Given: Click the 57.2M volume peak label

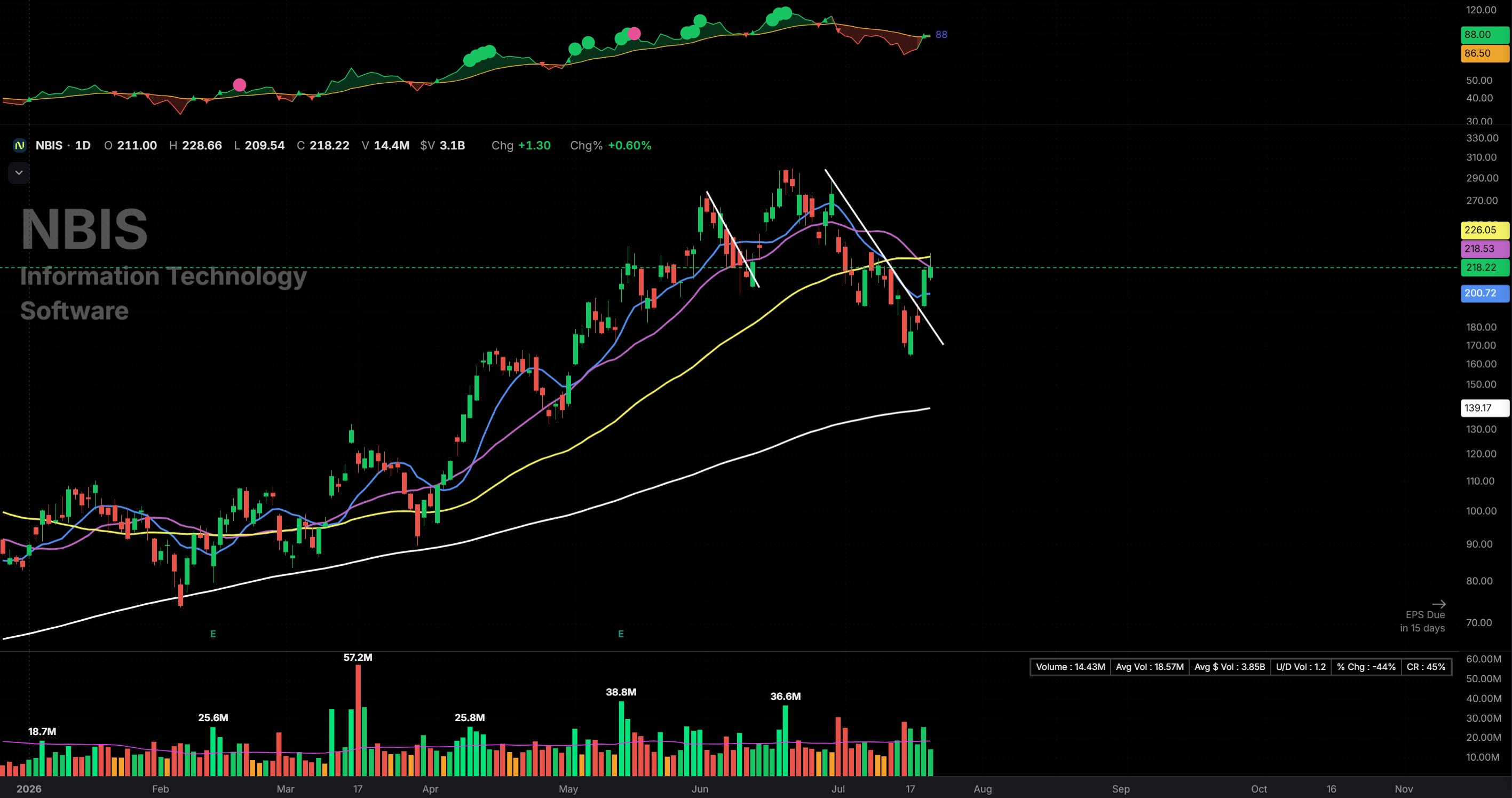Looking at the screenshot, I should (358, 658).
